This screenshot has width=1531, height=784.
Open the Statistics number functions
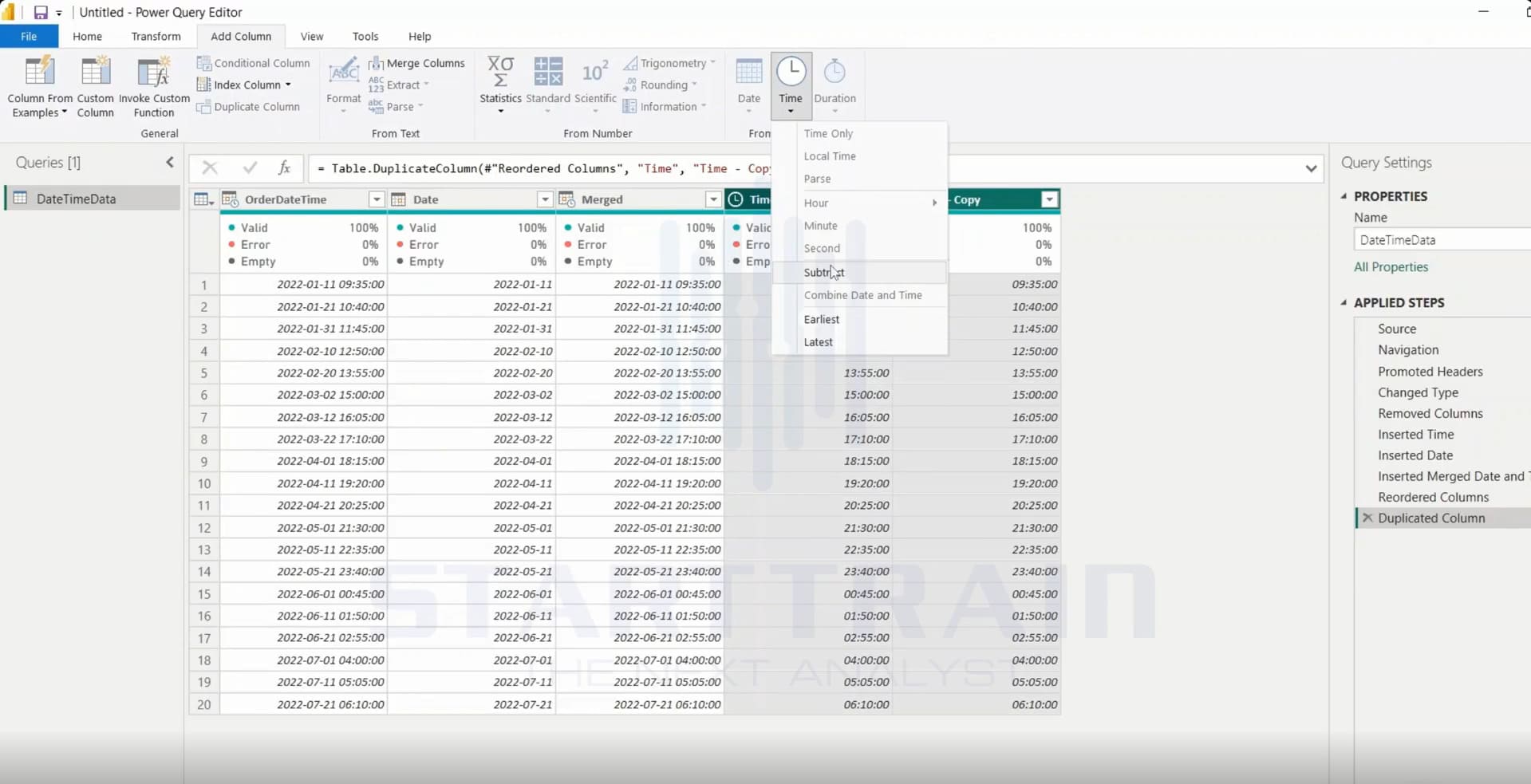(500, 85)
